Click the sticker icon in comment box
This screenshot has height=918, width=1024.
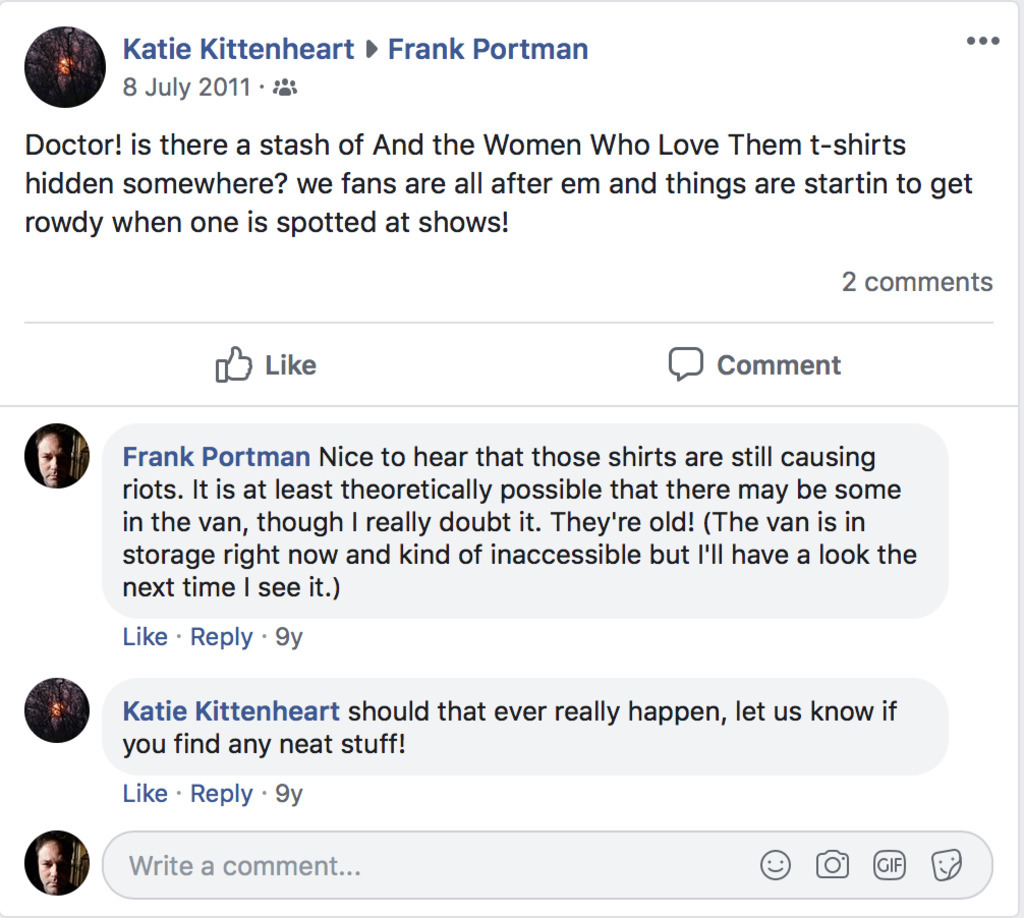click(x=946, y=865)
